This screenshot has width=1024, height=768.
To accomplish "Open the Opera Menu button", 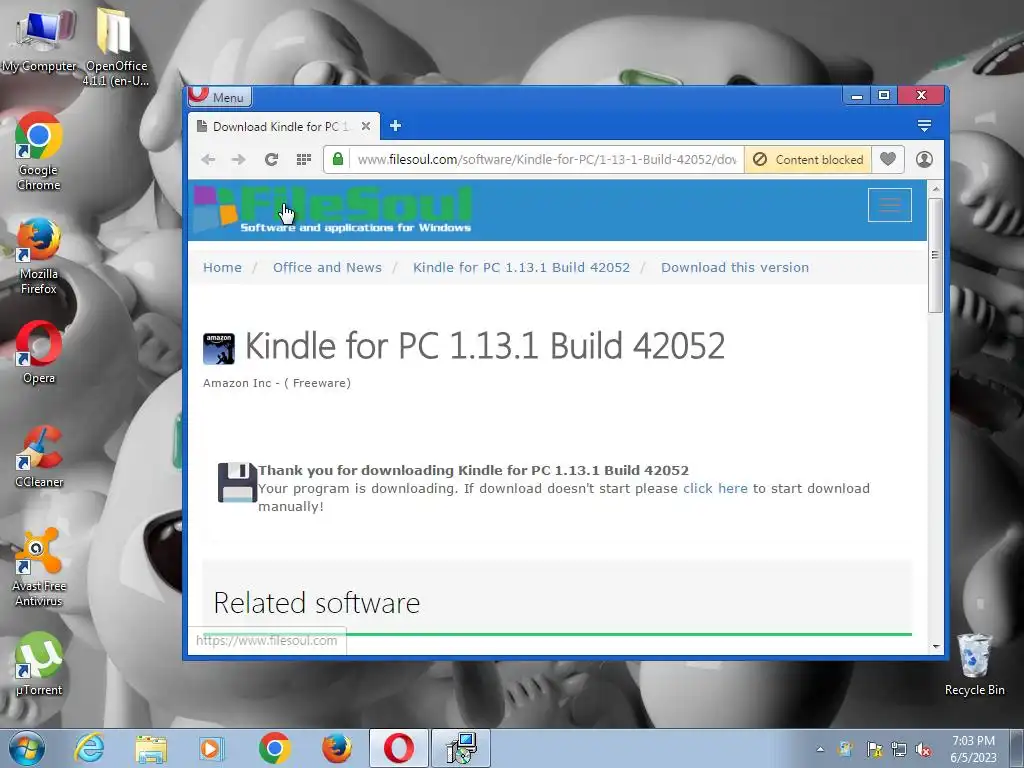I will point(220,97).
